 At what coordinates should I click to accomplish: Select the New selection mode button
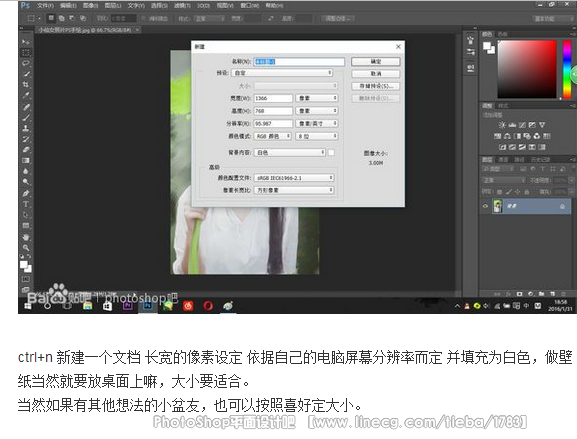click(x=51, y=18)
